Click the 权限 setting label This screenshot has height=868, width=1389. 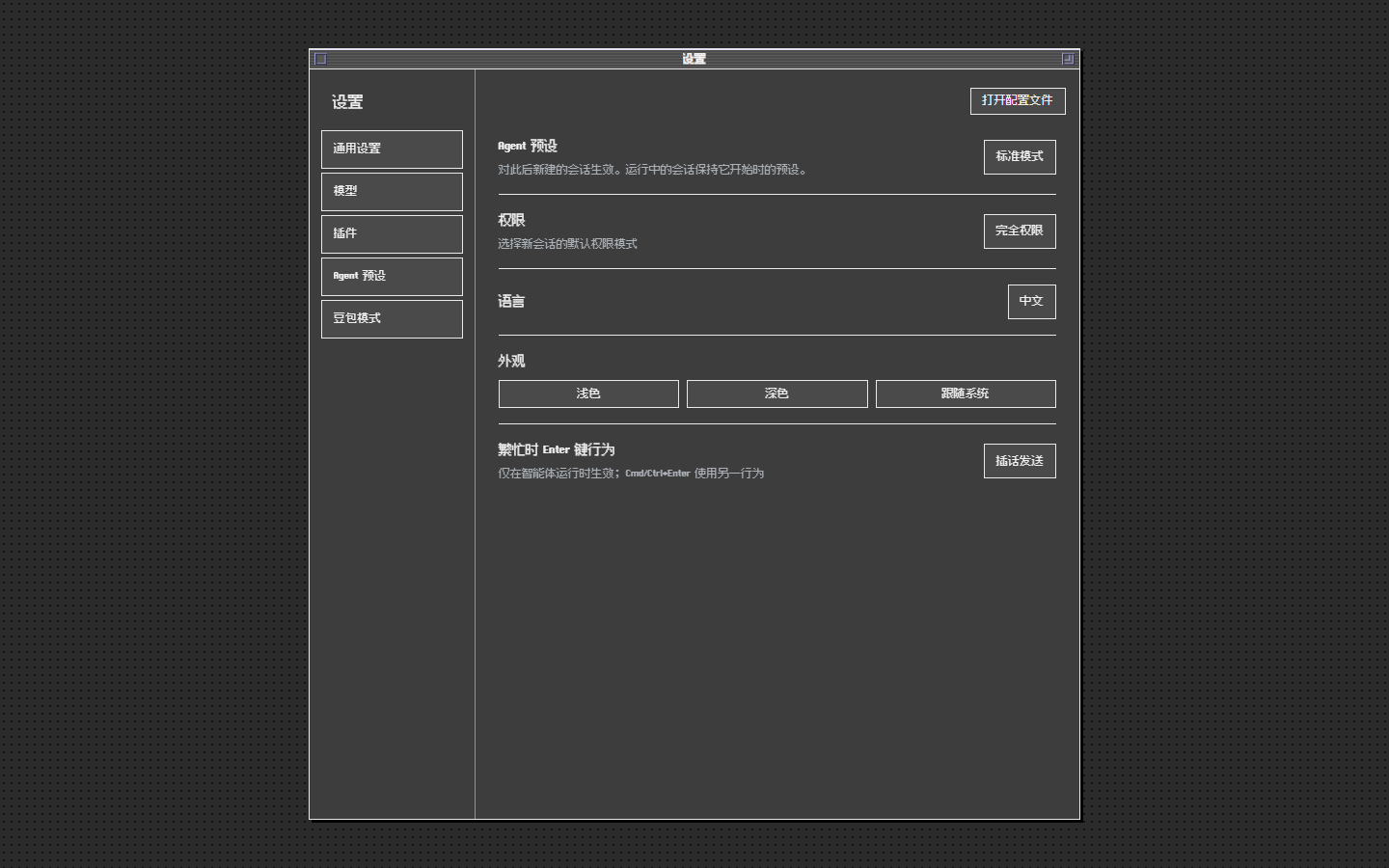coord(511,221)
